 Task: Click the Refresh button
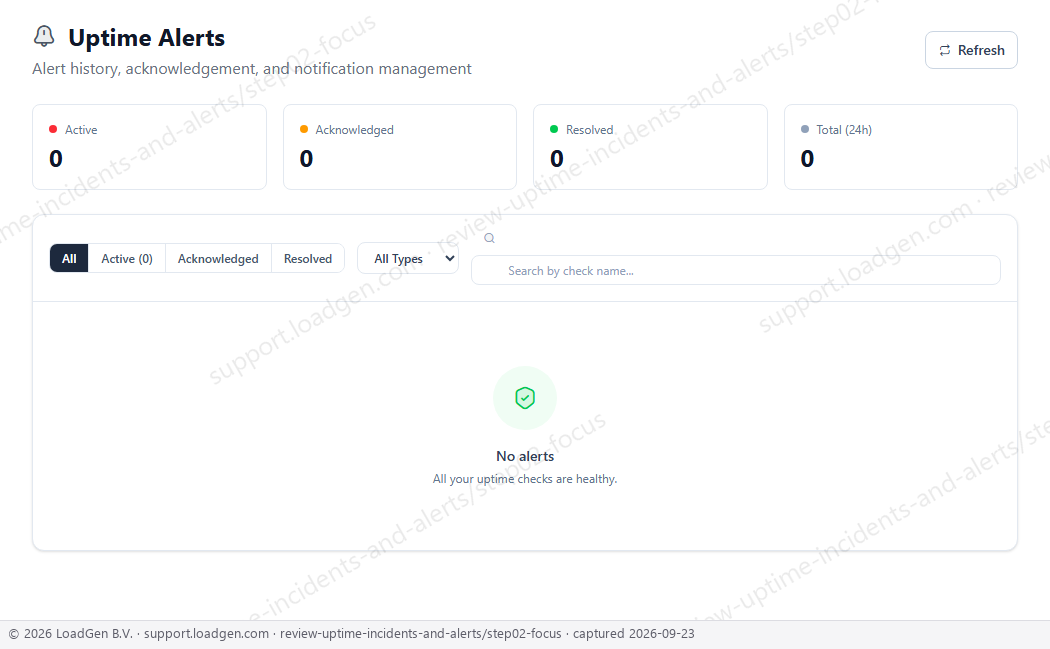click(971, 50)
